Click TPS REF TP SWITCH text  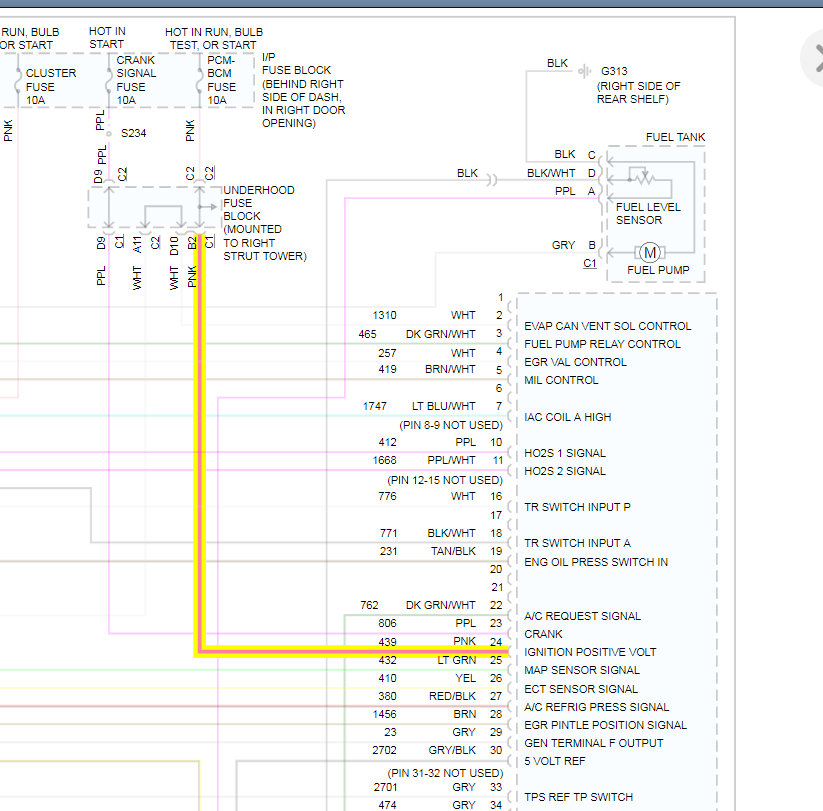(x=578, y=797)
